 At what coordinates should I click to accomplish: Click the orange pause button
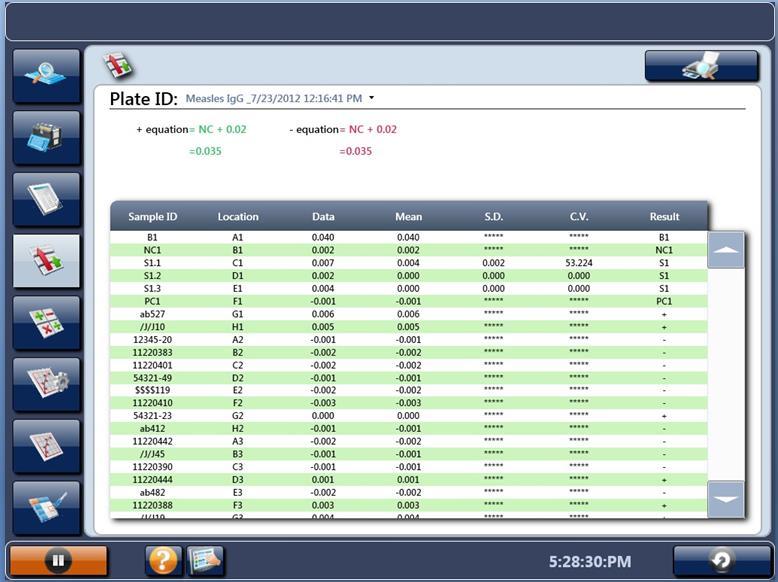click(58, 561)
